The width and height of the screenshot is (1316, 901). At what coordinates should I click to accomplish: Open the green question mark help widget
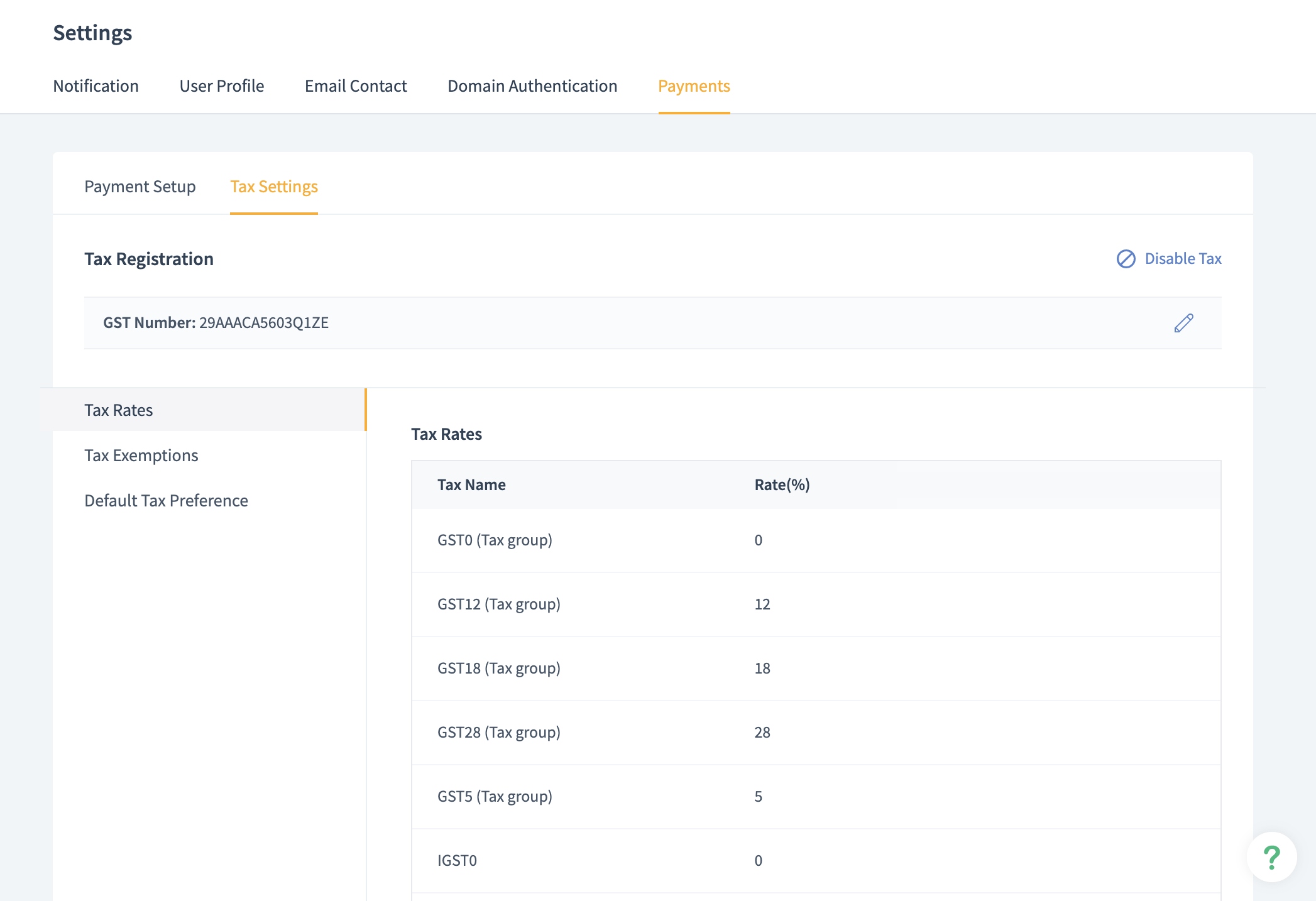pyautogui.click(x=1271, y=858)
